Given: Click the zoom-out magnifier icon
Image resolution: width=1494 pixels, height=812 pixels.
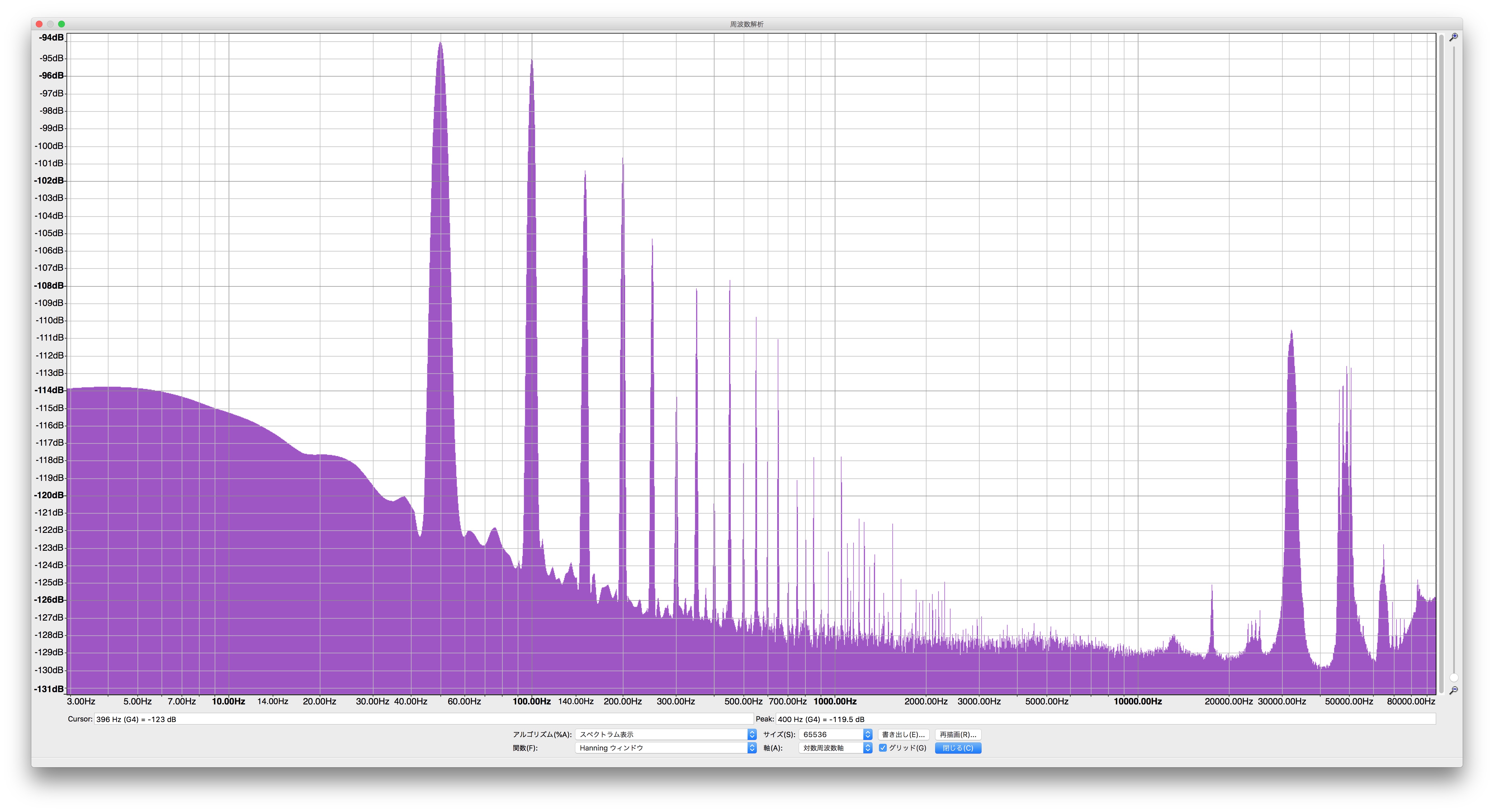Looking at the screenshot, I should [x=1453, y=690].
